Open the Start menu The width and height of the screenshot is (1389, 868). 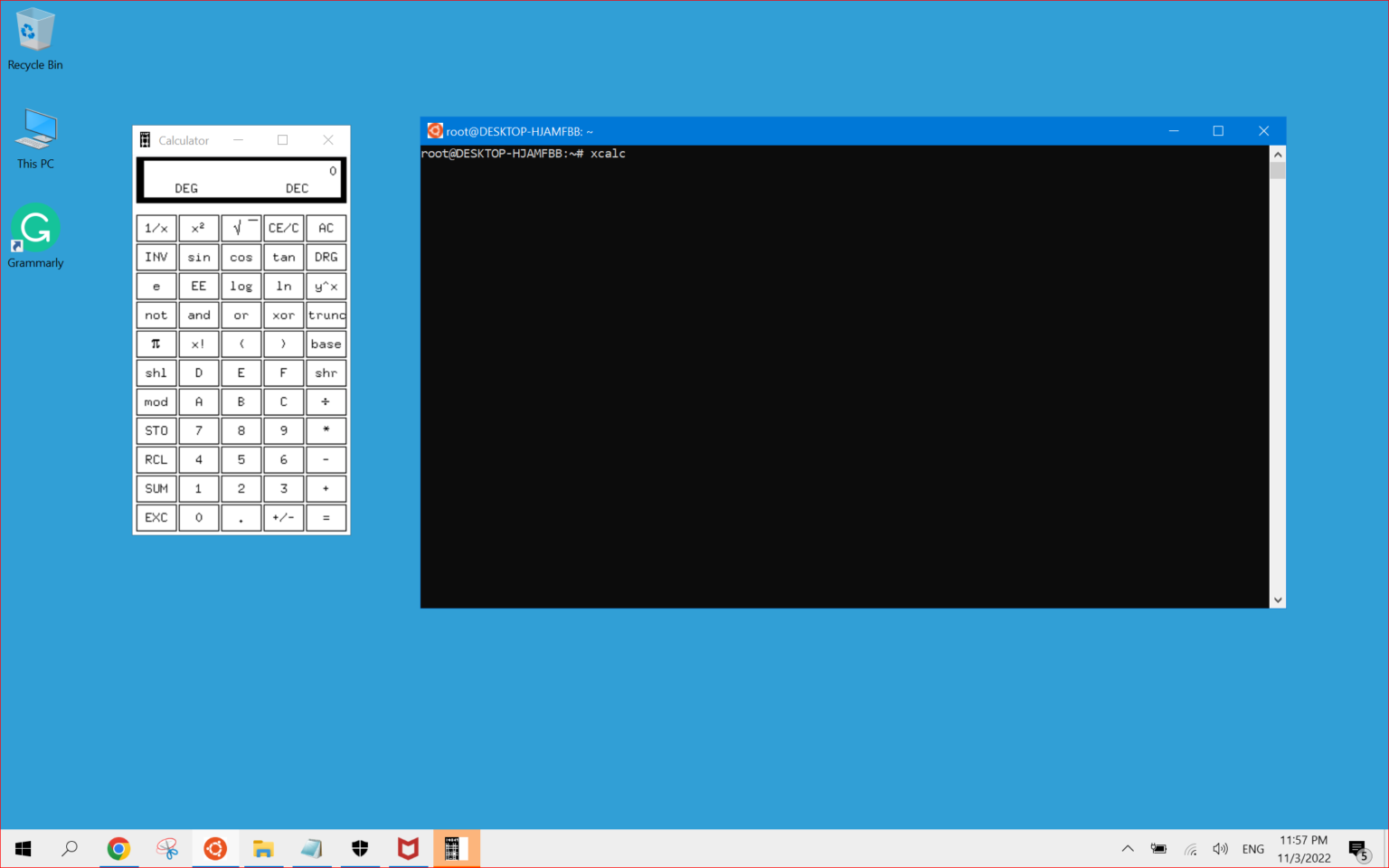(23, 848)
